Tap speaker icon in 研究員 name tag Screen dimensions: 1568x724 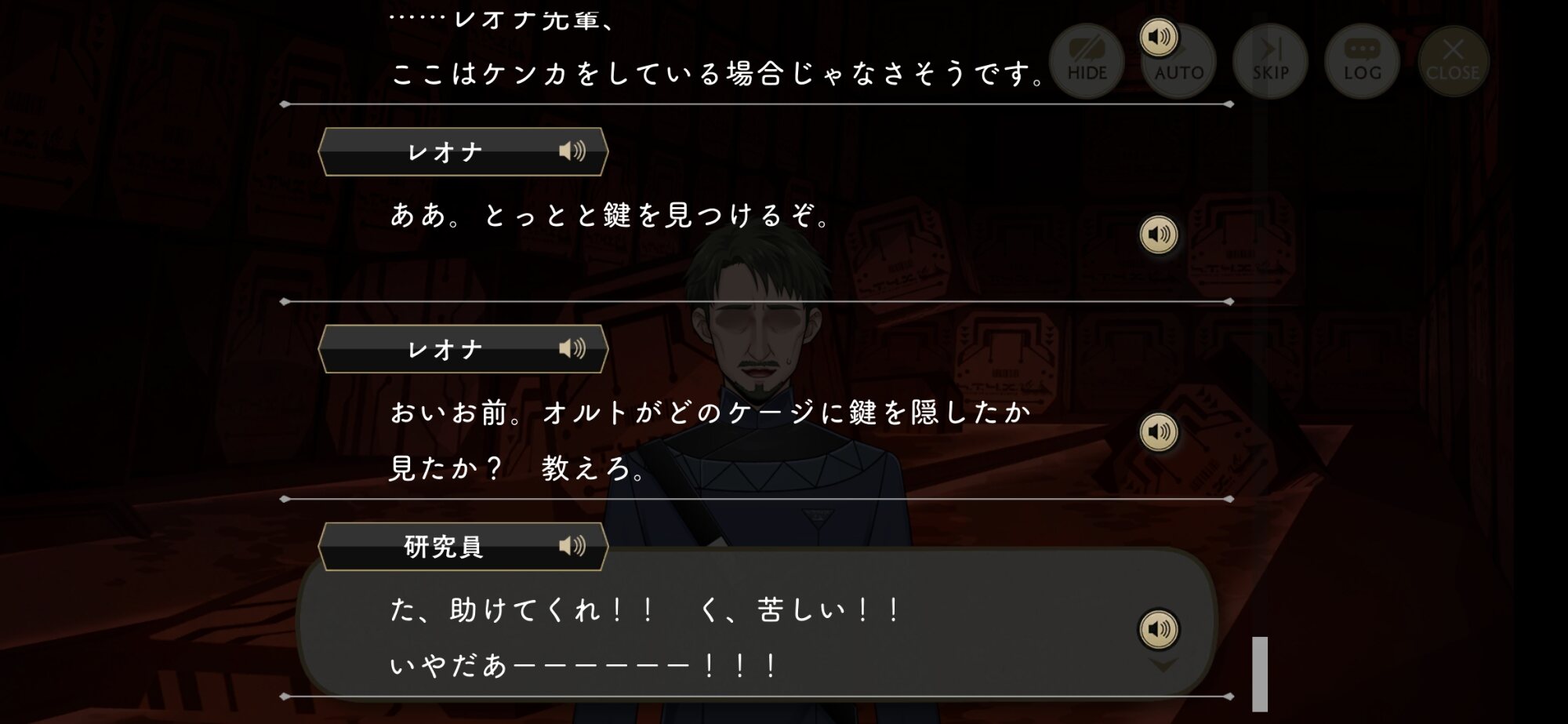click(572, 546)
